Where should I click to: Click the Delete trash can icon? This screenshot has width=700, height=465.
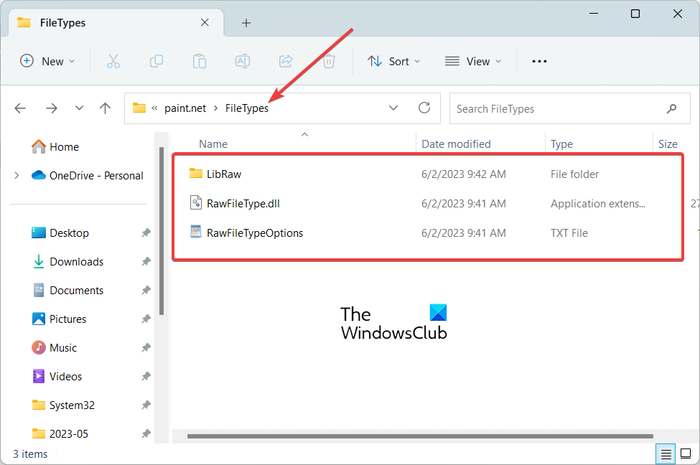[329, 61]
